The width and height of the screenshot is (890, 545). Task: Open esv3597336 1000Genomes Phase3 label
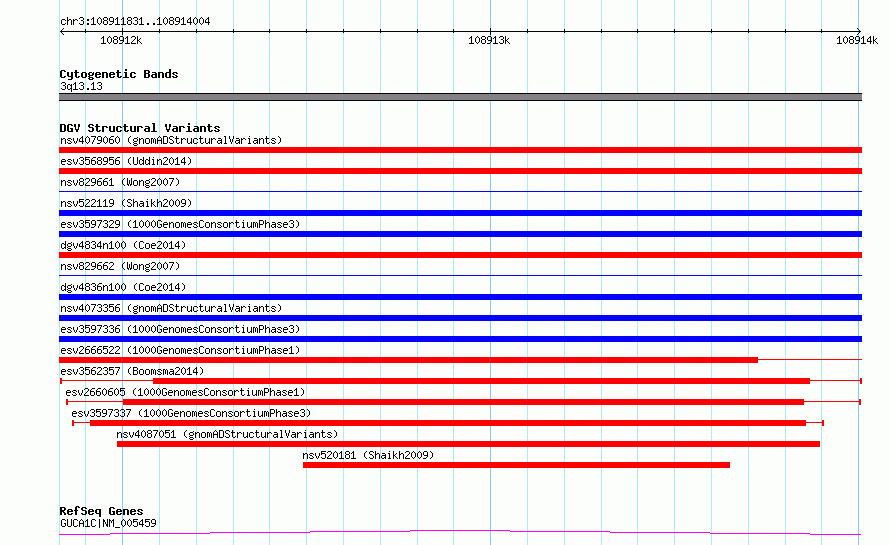(x=180, y=329)
